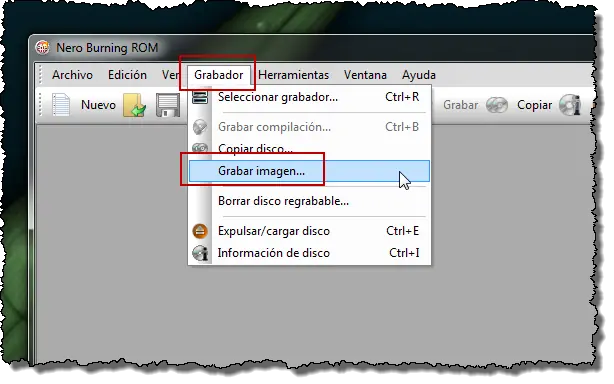
Task: Click the Grabar disc icon in toolbar
Action: (497, 105)
